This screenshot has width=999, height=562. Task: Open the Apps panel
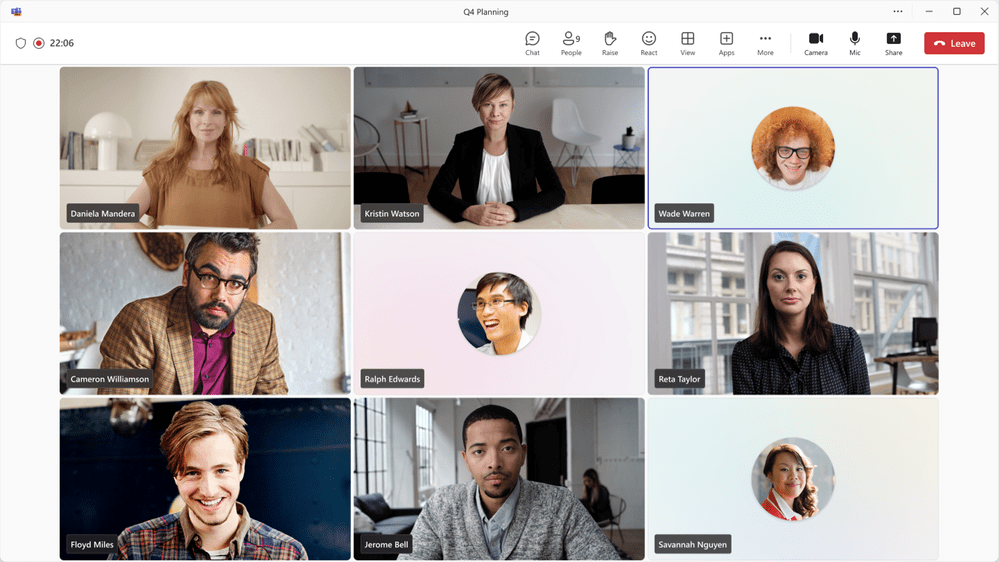tap(727, 43)
